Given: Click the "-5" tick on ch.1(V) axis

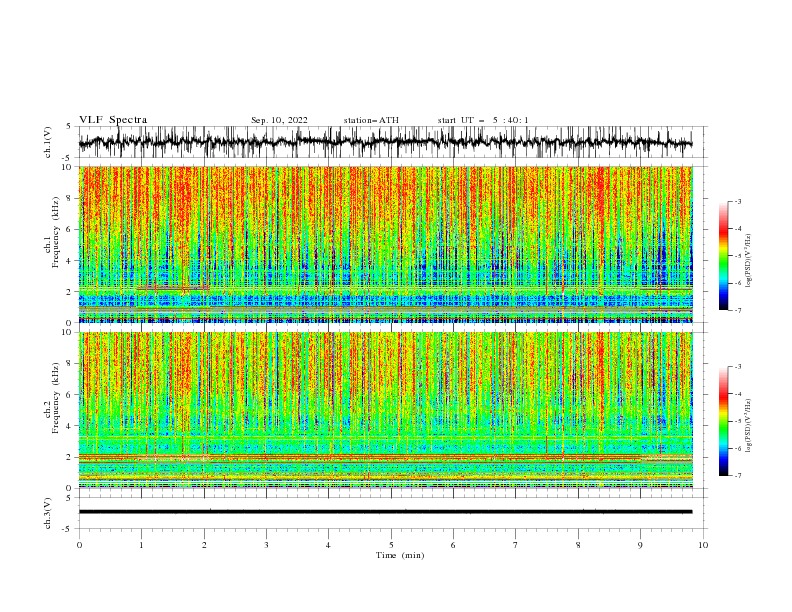Looking at the screenshot, I should point(68,158).
